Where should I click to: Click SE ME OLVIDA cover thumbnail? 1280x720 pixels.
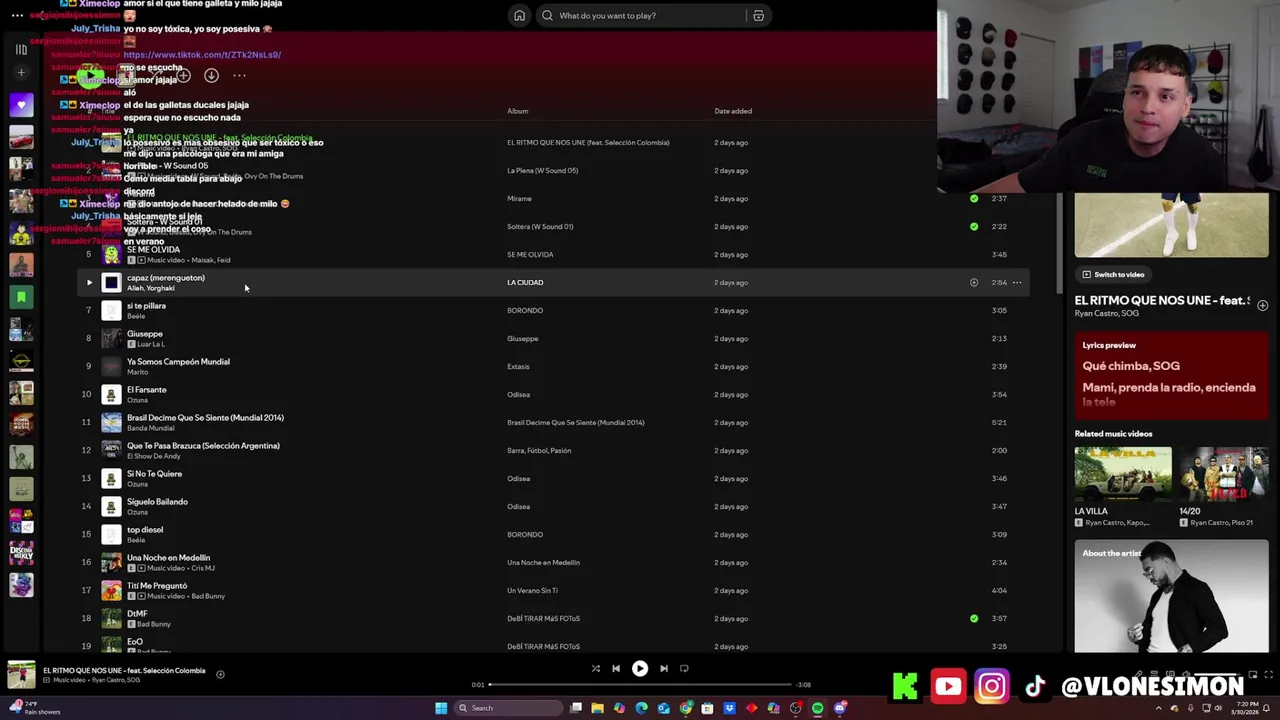(x=111, y=255)
